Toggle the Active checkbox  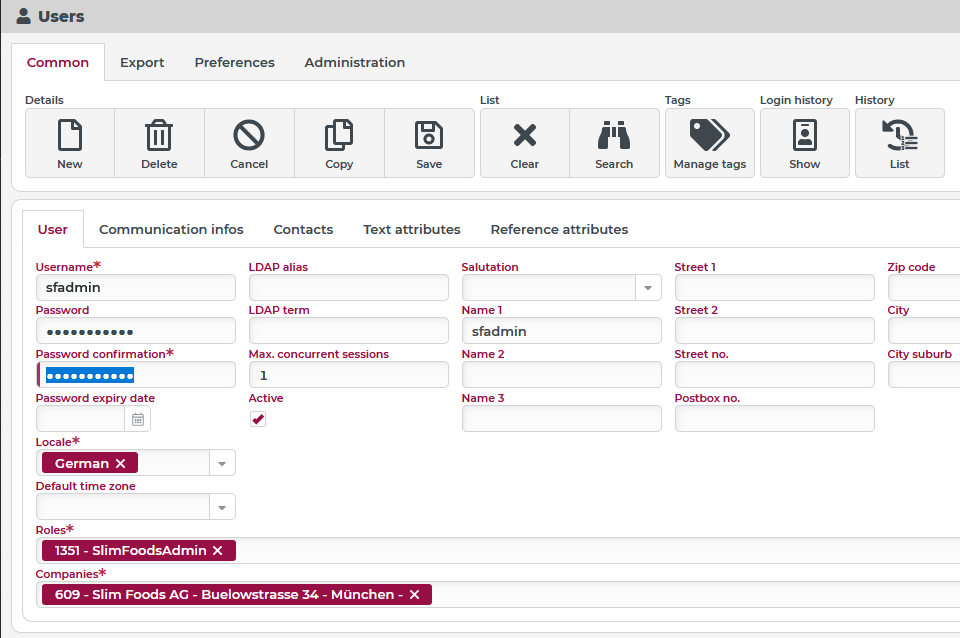pyautogui.click(x=258, y=419)
